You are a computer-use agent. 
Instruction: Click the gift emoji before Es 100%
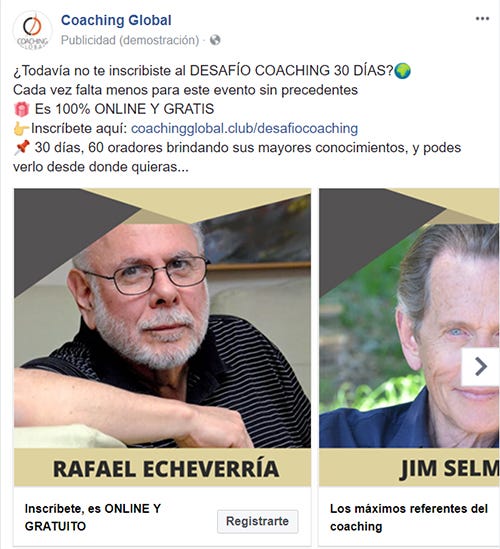pyautogui.click(x=21, y=109)
